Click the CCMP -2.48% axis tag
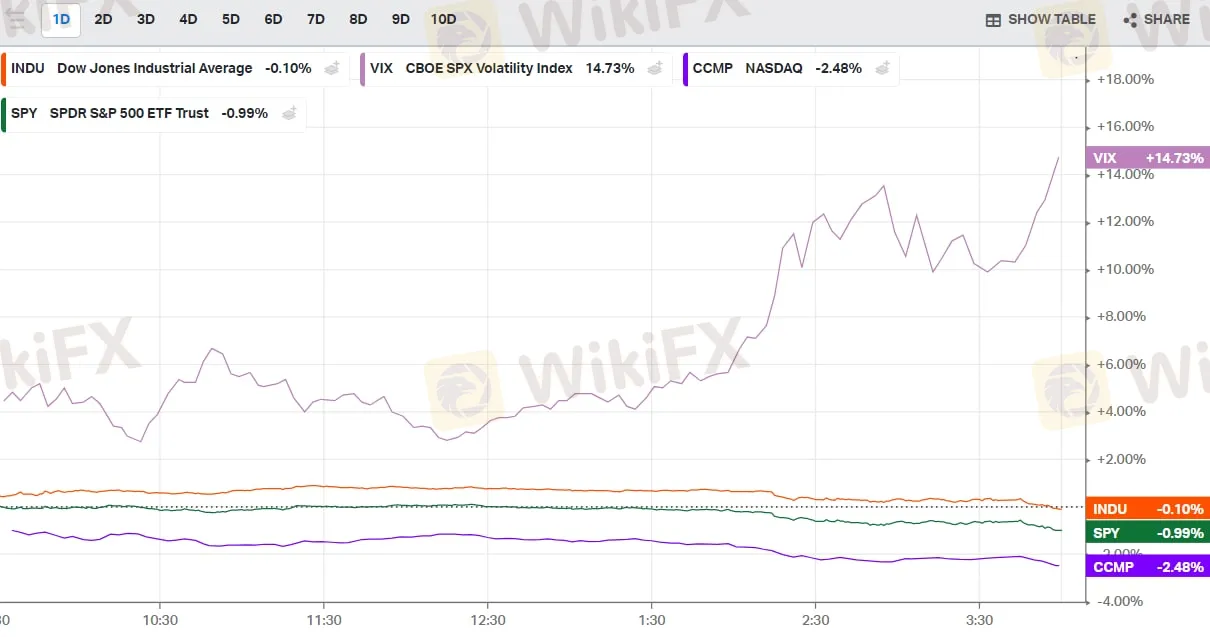Screen dimensions: 1210x637 (x=1147, y=567)
